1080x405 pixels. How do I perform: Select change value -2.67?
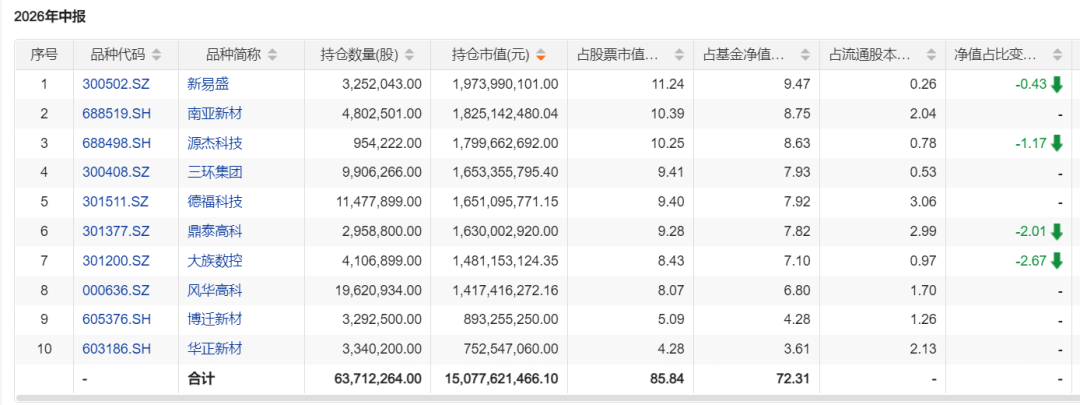(1030, 261)
